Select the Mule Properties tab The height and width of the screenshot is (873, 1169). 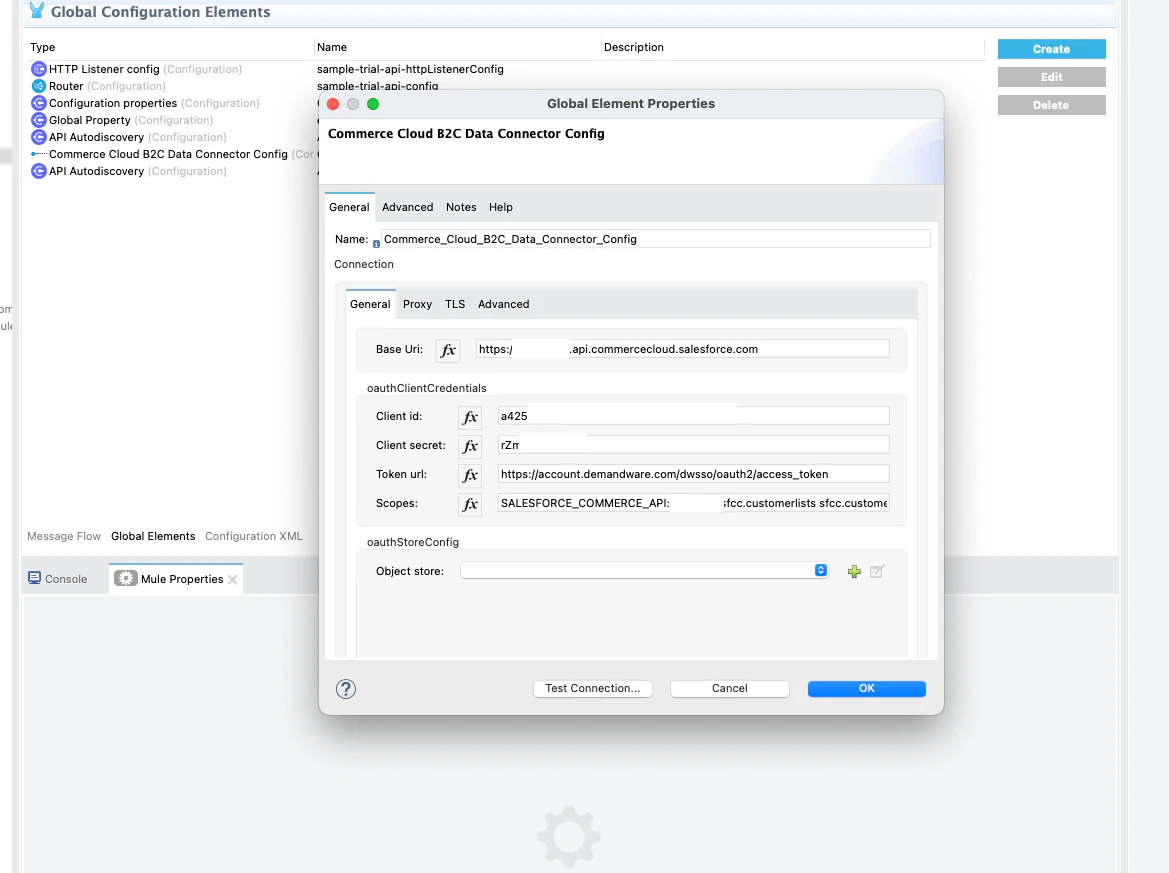176,579
